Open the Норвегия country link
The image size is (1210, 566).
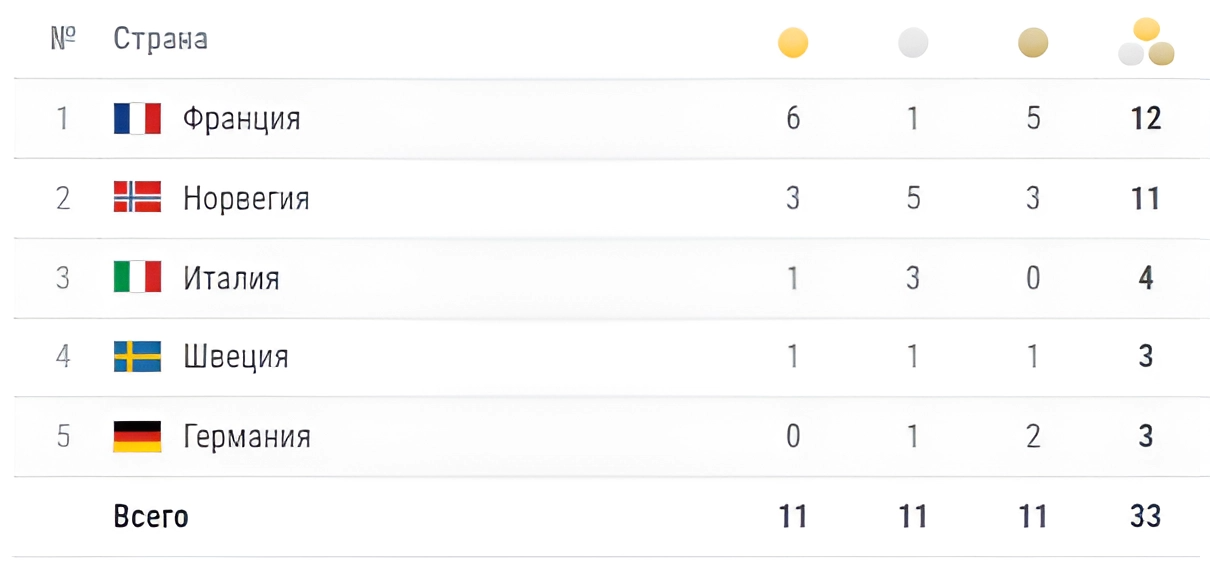[x=246, y=199]
